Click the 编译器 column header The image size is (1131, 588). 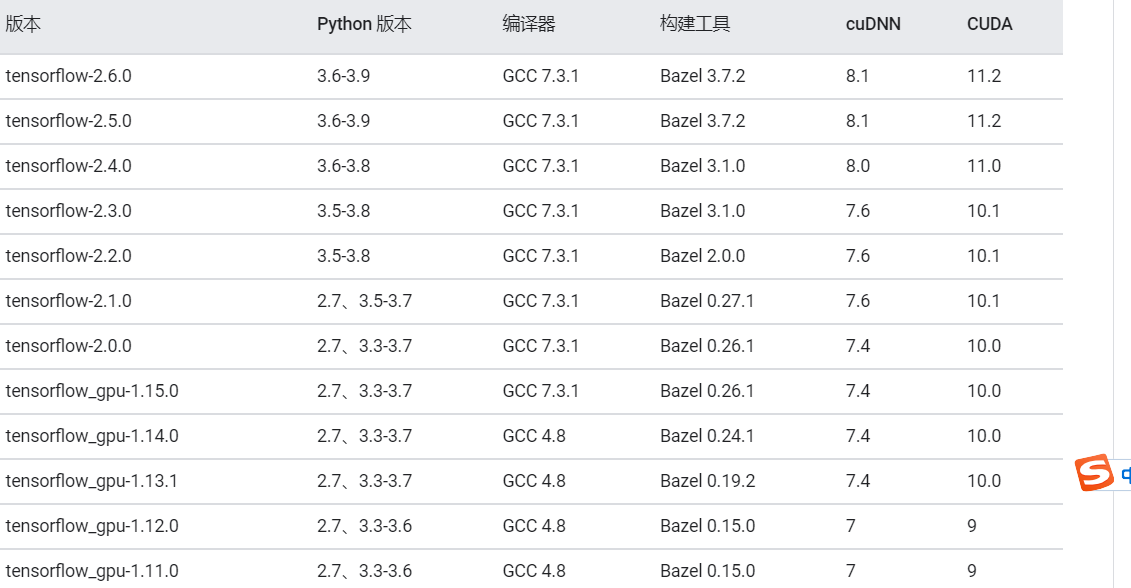click(x=529, y=24)
